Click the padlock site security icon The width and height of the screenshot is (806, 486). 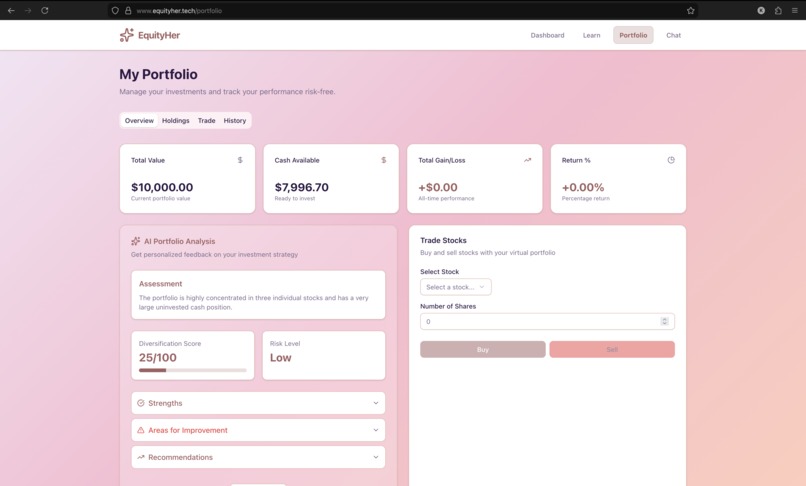128,10
